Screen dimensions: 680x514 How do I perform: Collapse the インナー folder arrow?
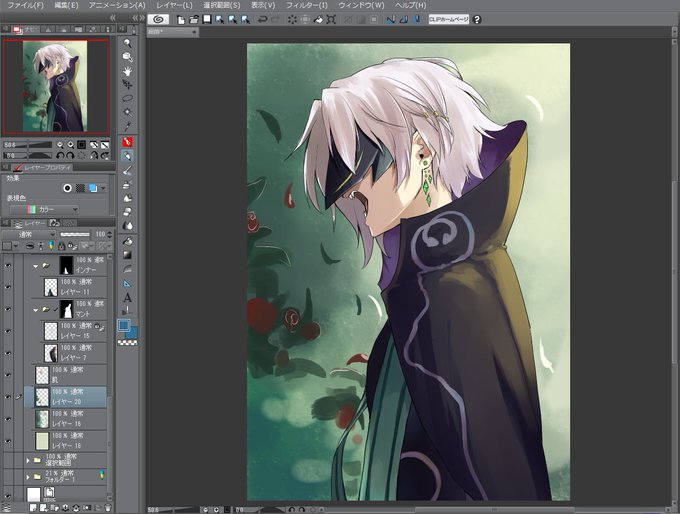[x=36, y=266]
